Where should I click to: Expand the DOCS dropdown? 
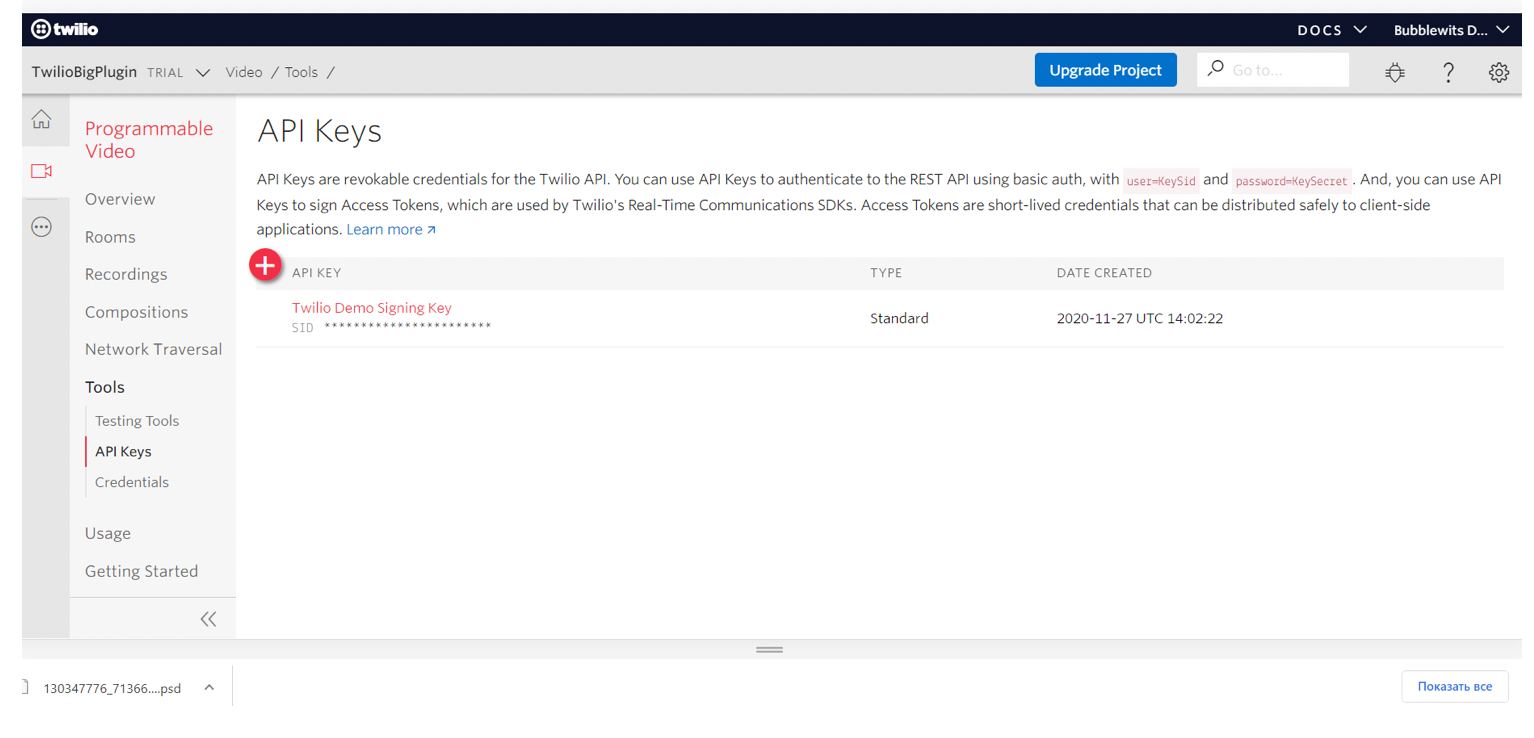click(1332, 30)
